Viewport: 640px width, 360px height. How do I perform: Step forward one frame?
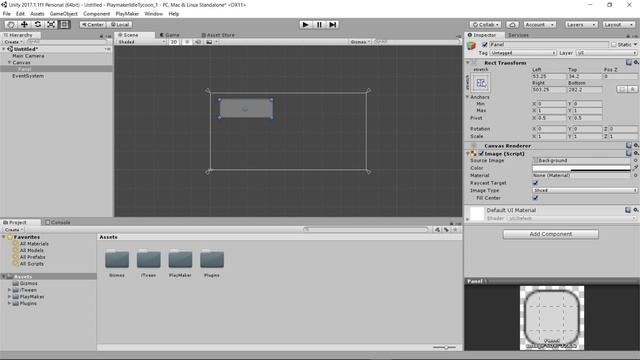(333, 24)
